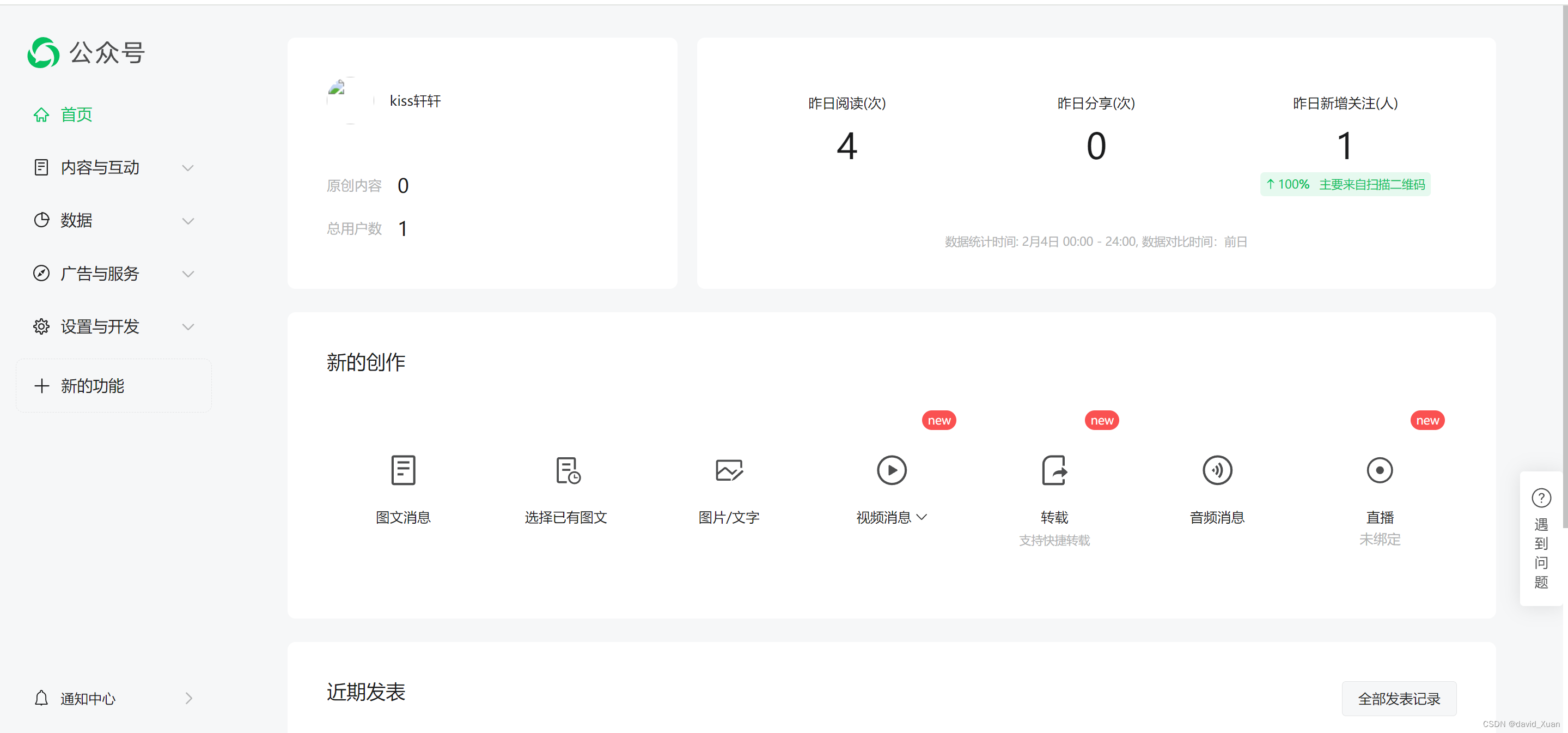Click the kiss轩轩 profile avatar

point(350,100)
